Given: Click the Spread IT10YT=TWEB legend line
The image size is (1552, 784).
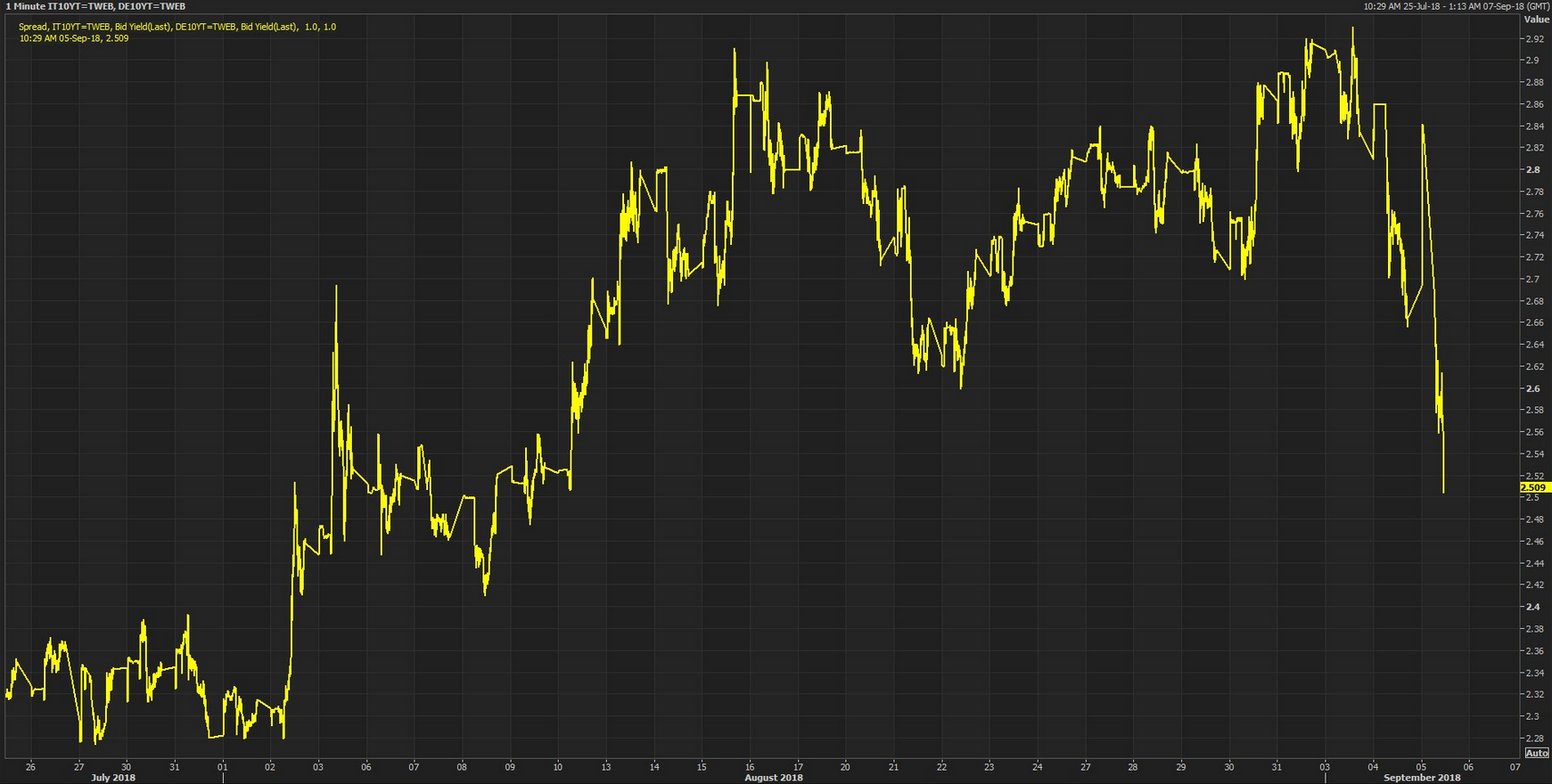Looking at the screenshot, I should [x=177, y=27].
